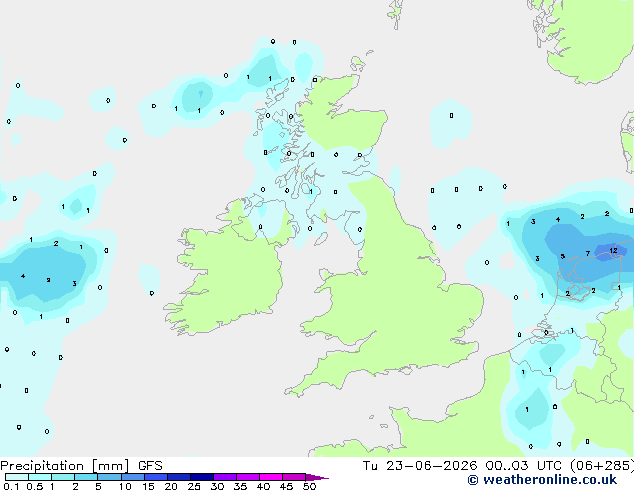Pick the 35 mm violet legend swatch
The height and width of the screenshot is (490, 634).
click(x=247, y=477)
